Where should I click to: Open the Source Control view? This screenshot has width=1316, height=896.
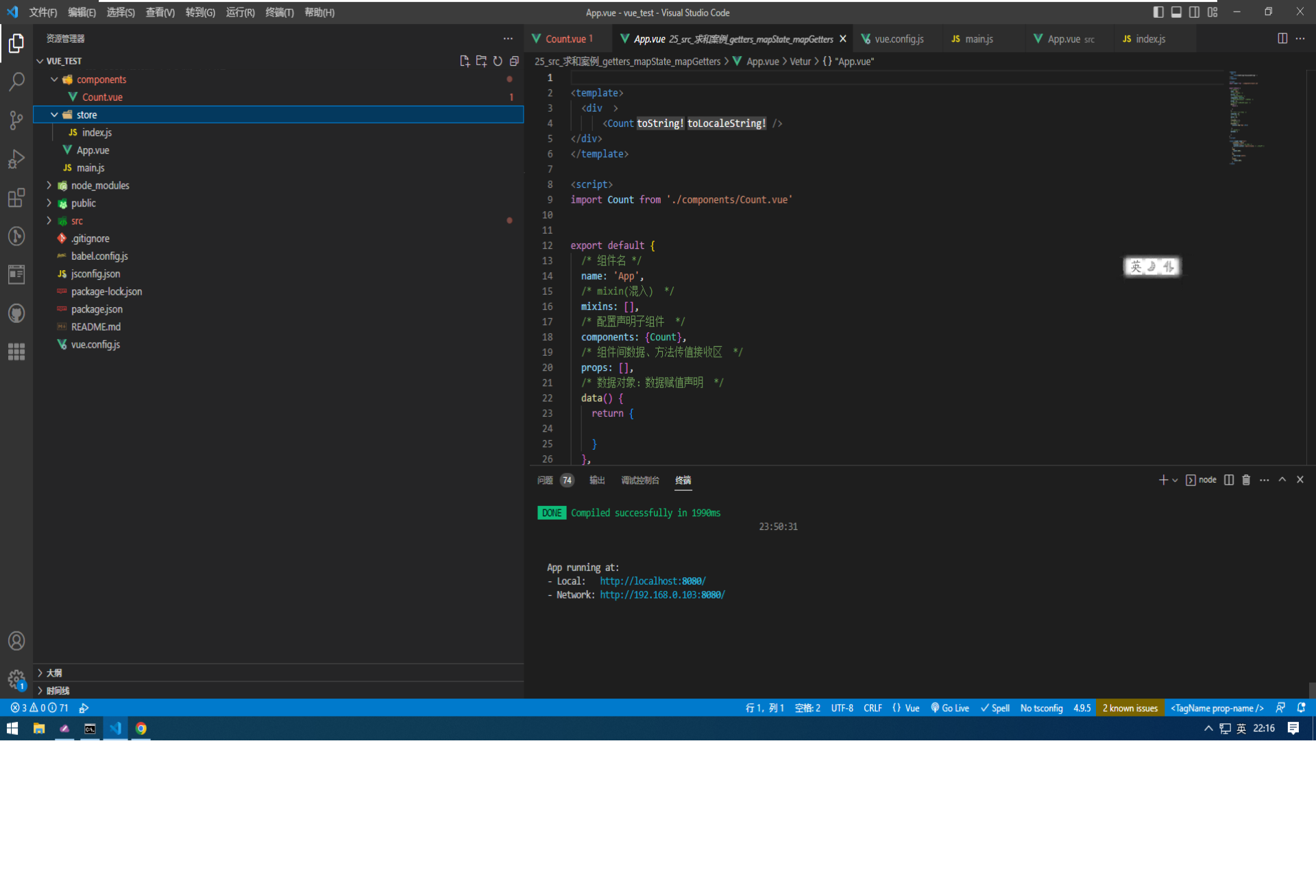tap(16, 120)
